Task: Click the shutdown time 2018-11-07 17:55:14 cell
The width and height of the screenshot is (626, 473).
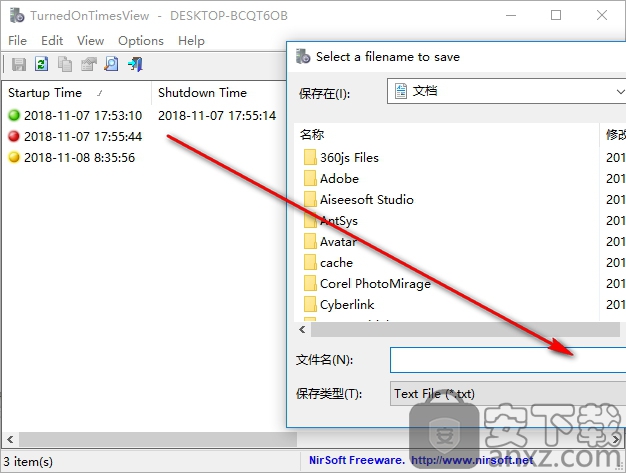Action: tap(217, 115)
